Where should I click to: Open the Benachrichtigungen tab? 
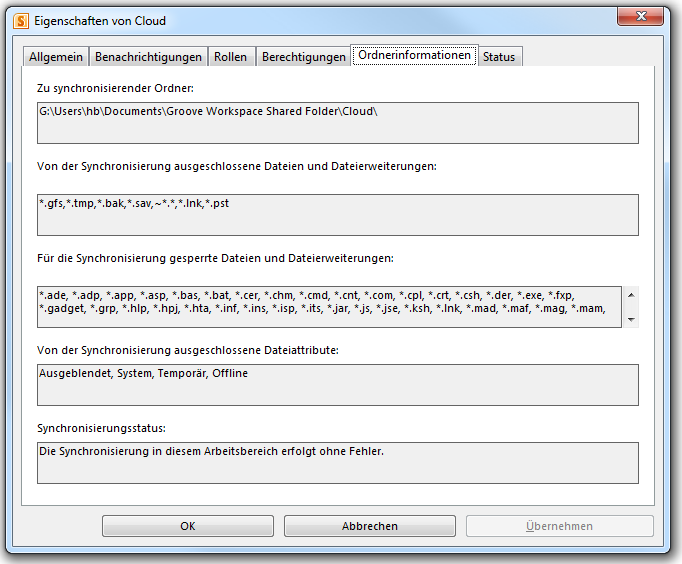click(x=148, y=57)
